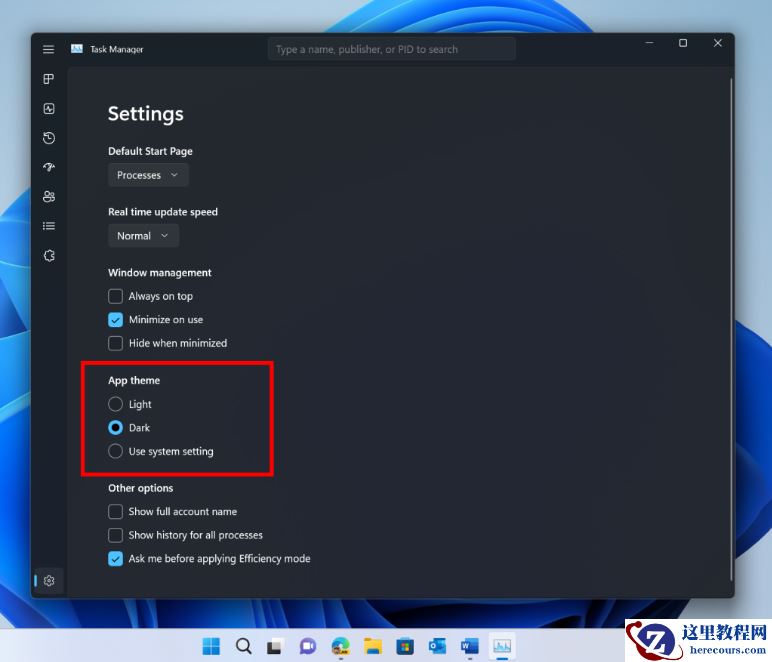This screenshot has width=772, height=662.
Task: Open File Explorer from taskbar
Action: (373, 646)
